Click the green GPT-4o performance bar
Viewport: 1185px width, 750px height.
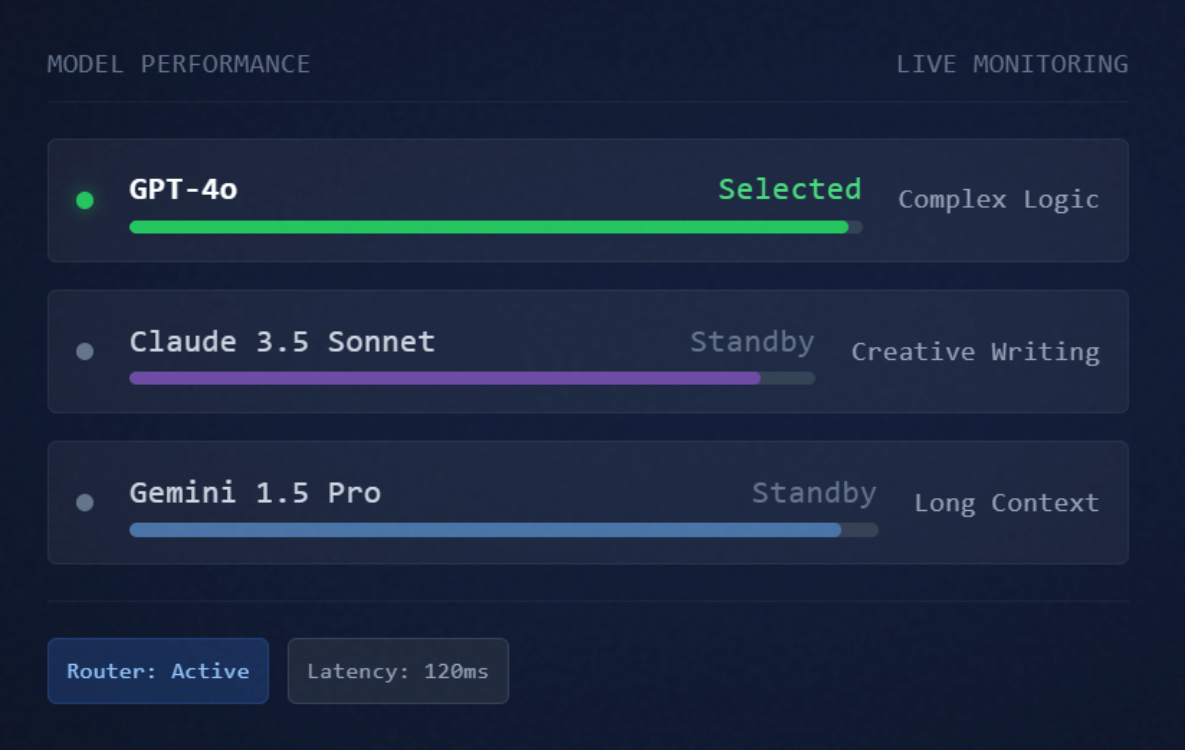(488, 227)
